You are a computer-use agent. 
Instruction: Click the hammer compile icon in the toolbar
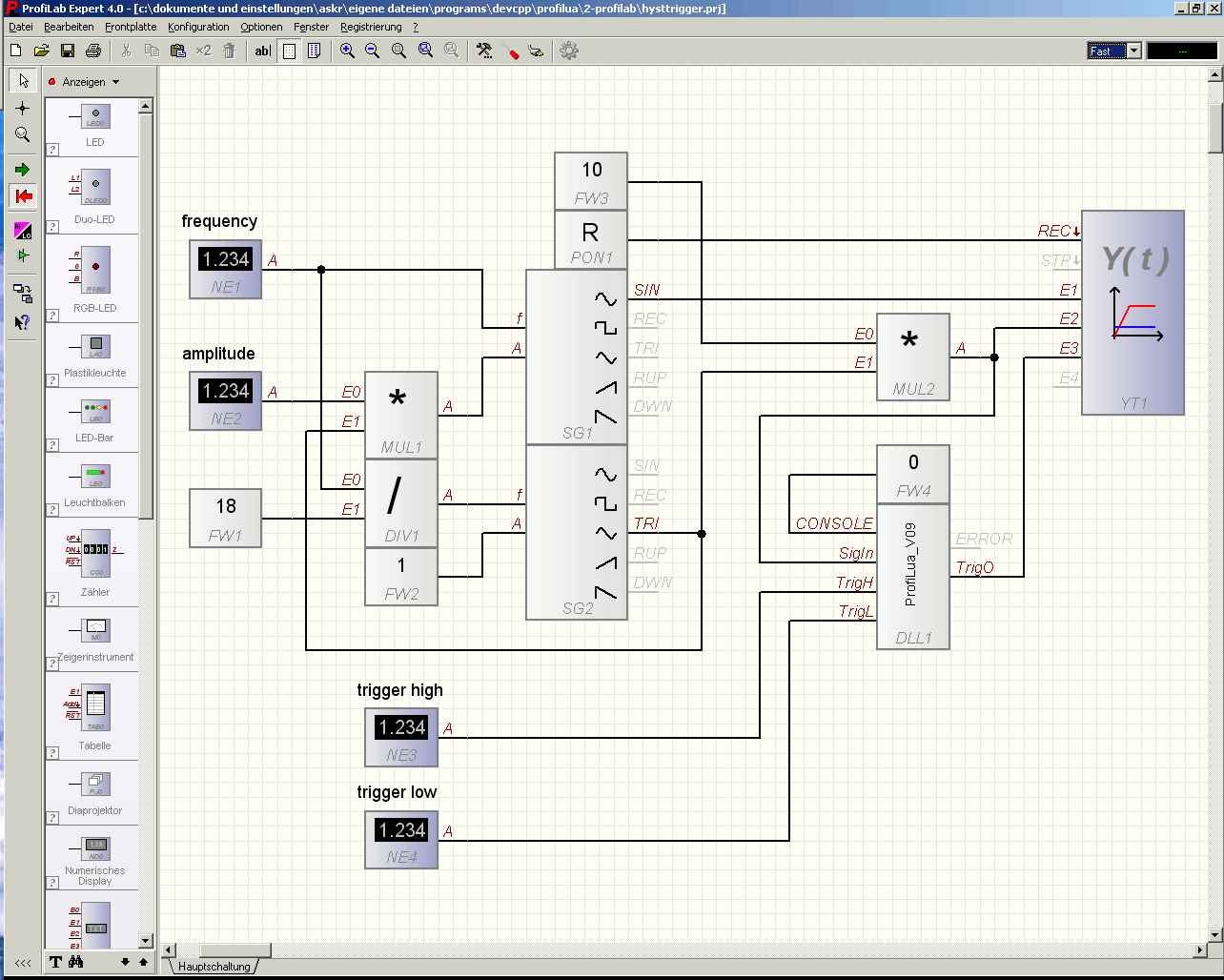pyautogui.click(x=483, y=50)
